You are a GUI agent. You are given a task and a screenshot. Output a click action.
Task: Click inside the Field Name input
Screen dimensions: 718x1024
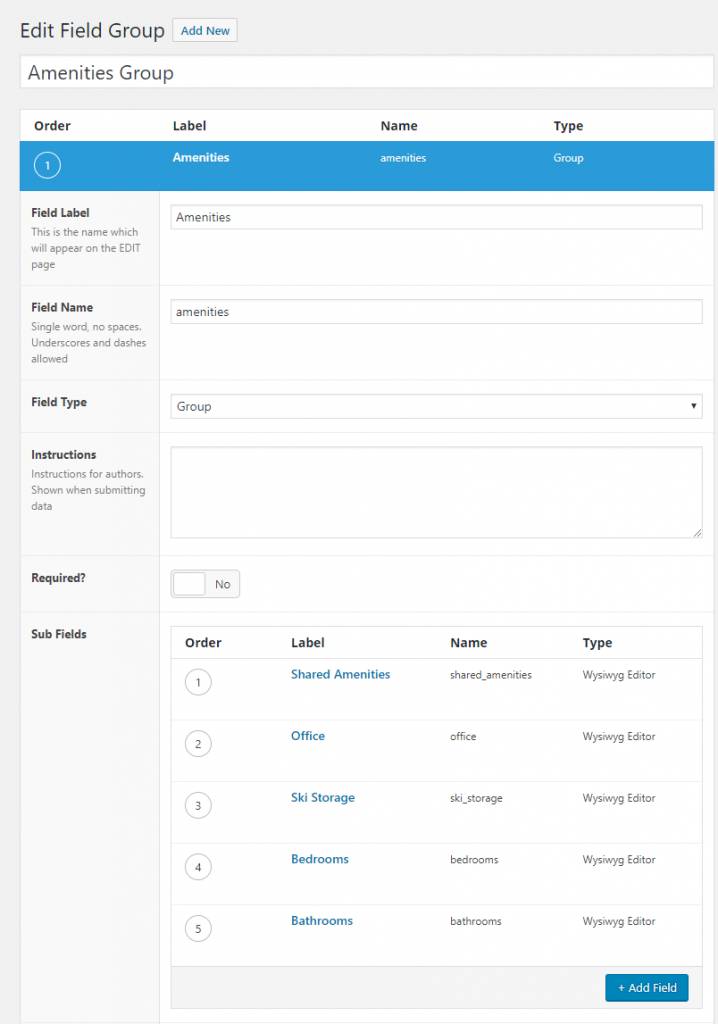437,311
